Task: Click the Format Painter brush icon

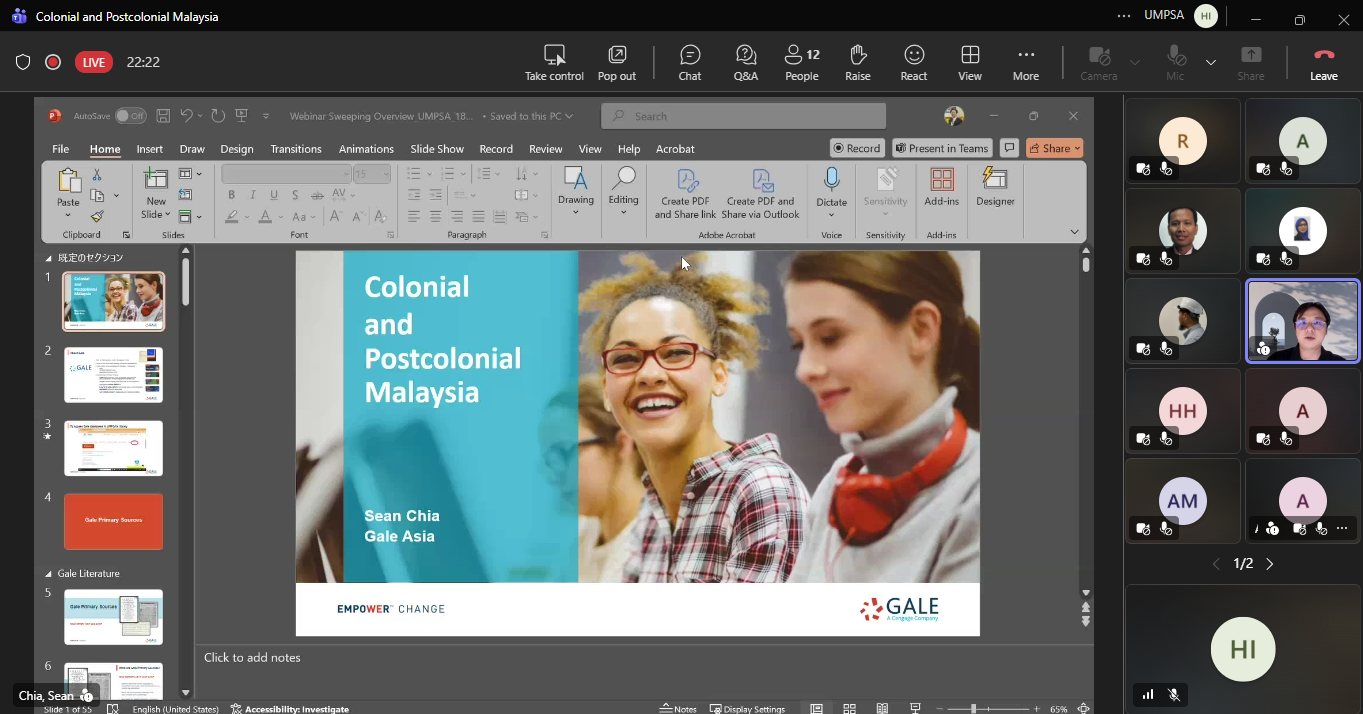Action: 97,216
